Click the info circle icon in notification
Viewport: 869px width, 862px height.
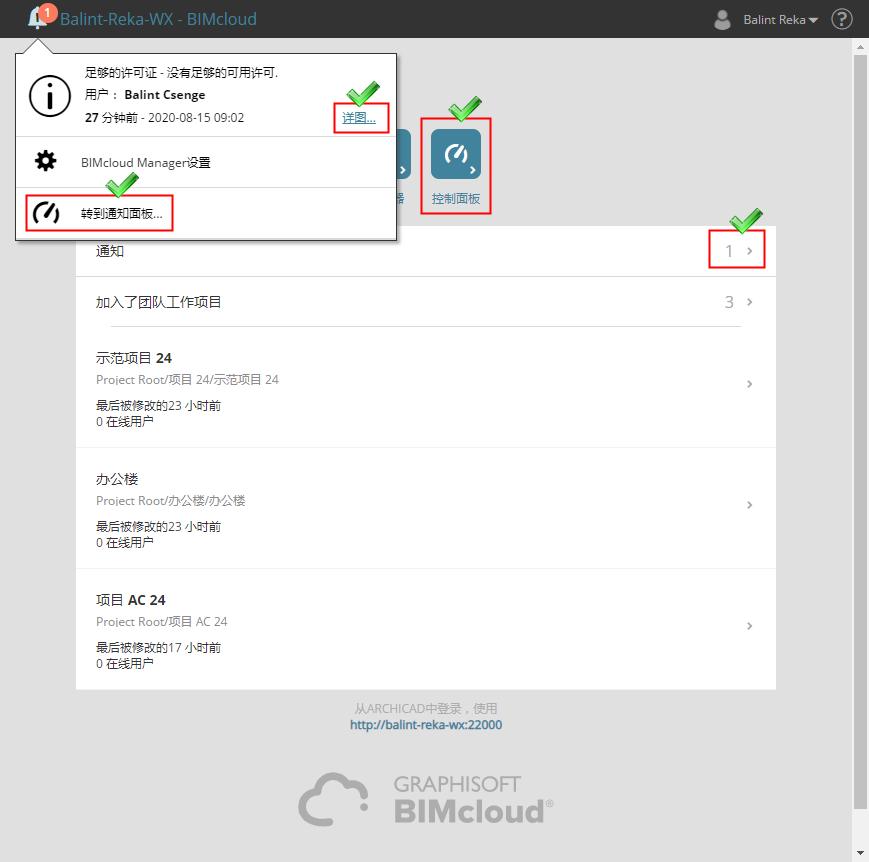click(50, 96)
